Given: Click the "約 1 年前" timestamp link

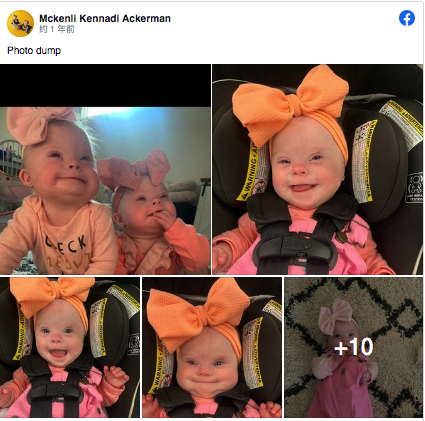Looking at the screenshot, I should coord(57,29).
